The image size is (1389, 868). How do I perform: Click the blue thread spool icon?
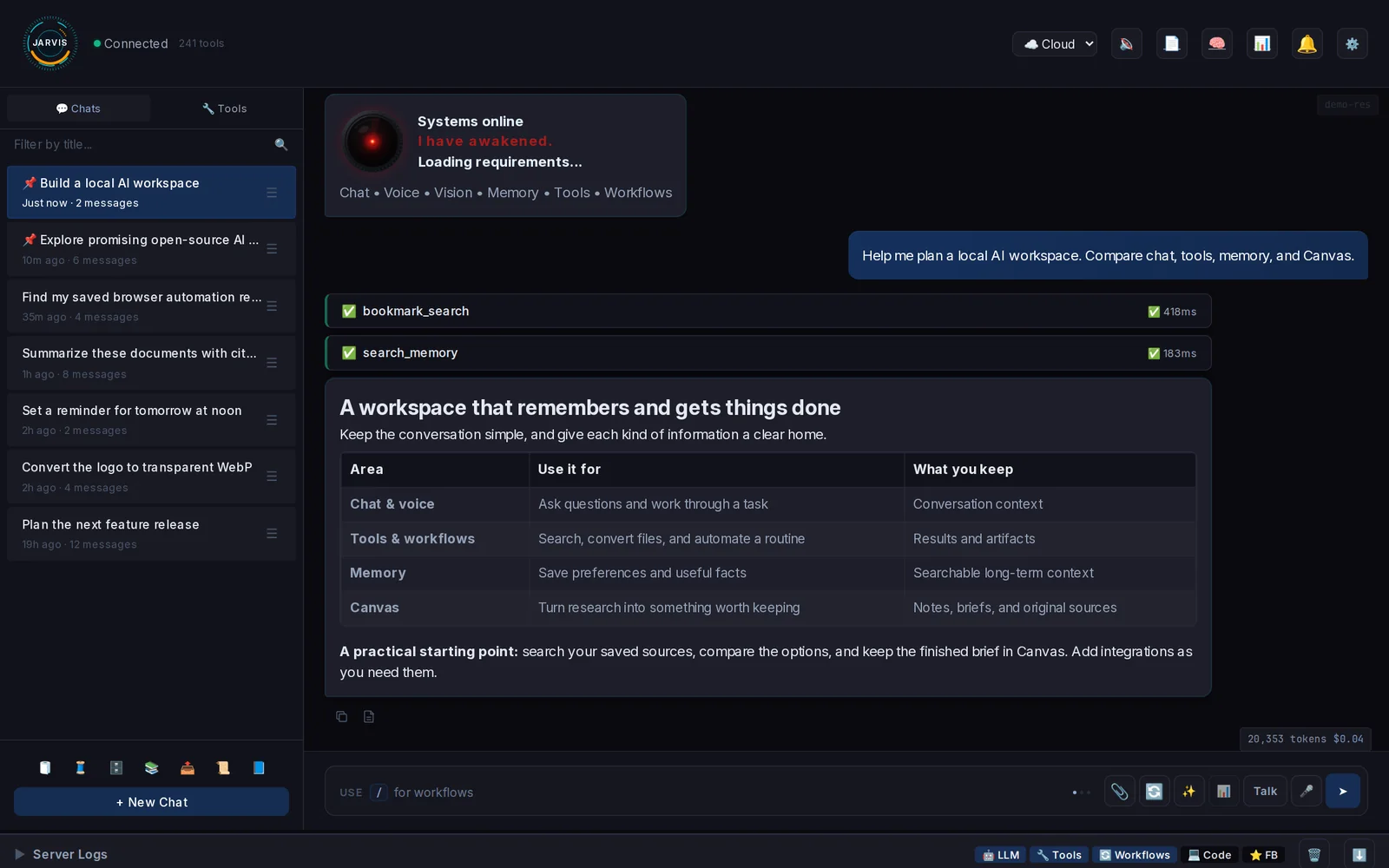(x=81, y=767)
